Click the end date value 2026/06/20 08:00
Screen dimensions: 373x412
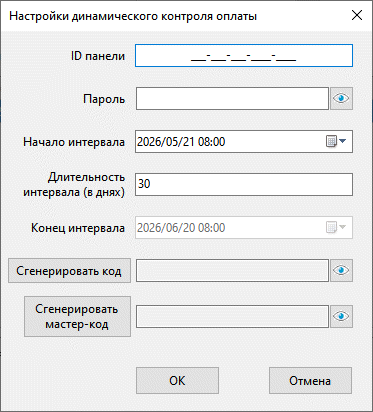pos(181,228)
